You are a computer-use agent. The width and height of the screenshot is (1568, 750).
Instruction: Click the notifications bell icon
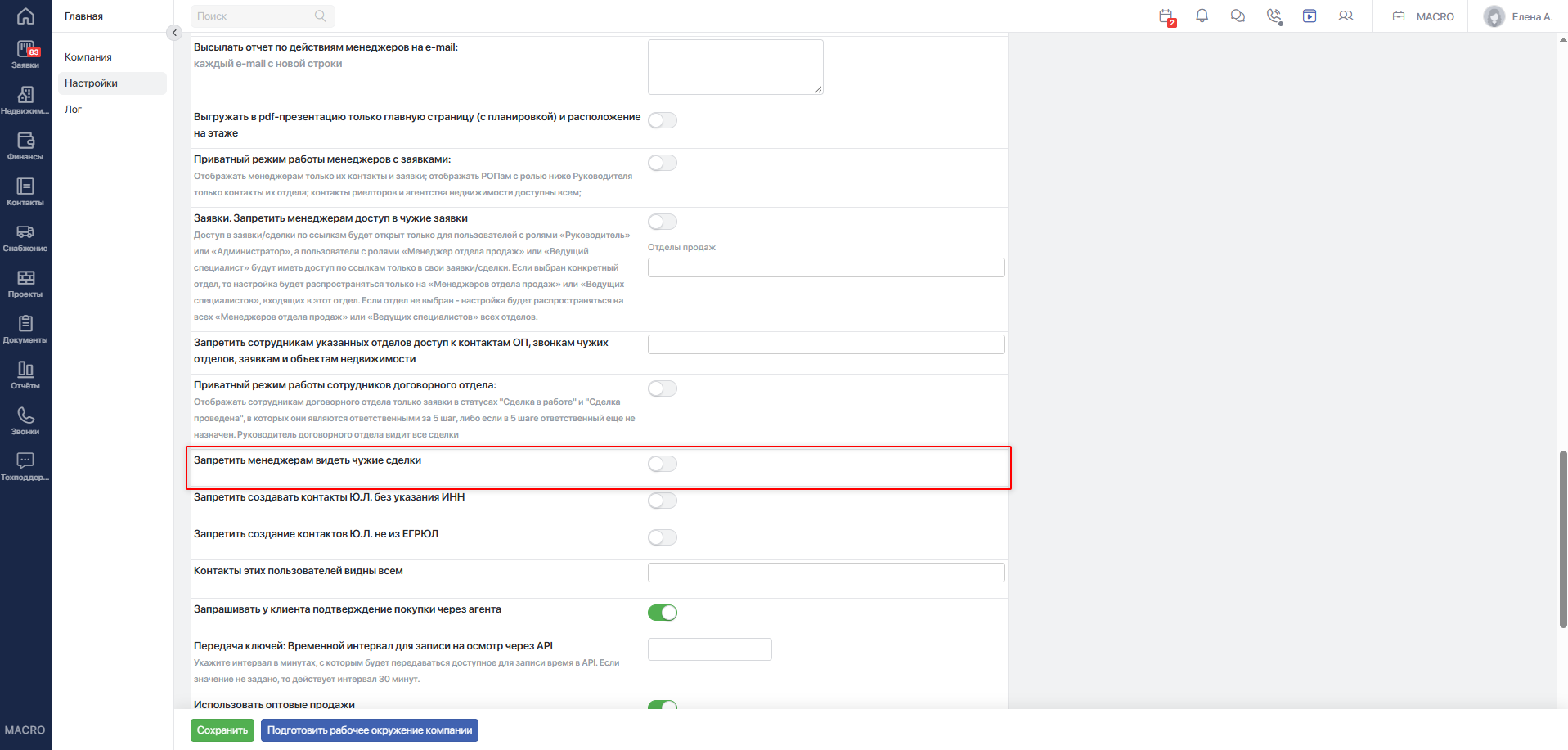tap(1202, 16)
